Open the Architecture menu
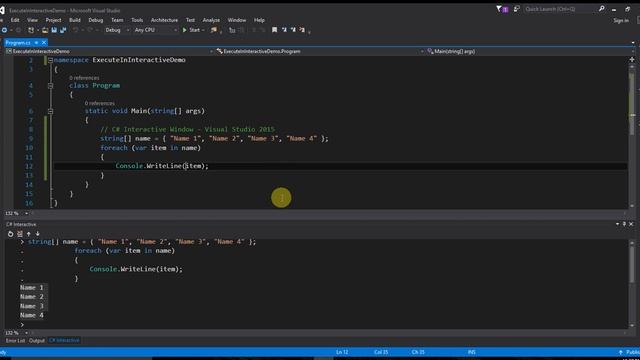 pos(164,20)
